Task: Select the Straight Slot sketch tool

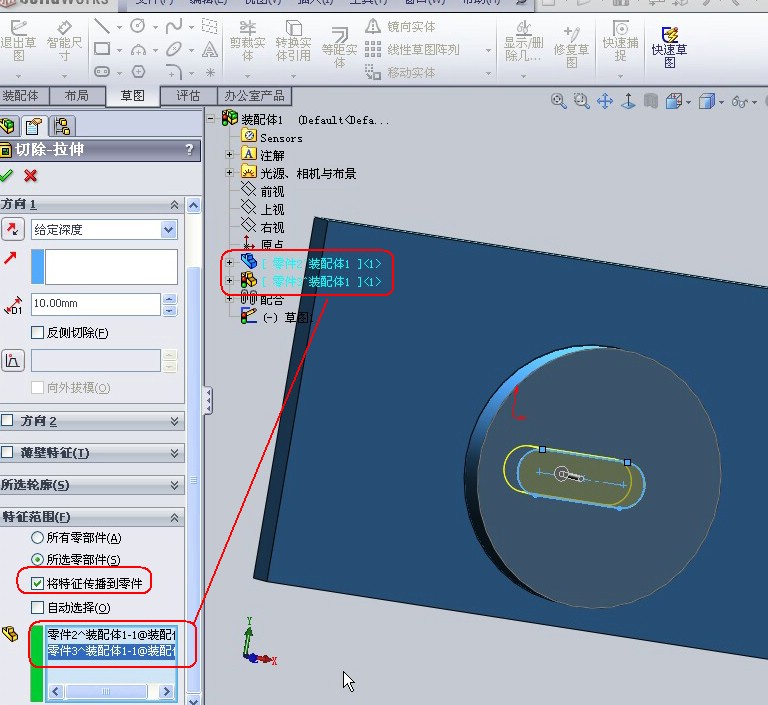Action: 102,72
